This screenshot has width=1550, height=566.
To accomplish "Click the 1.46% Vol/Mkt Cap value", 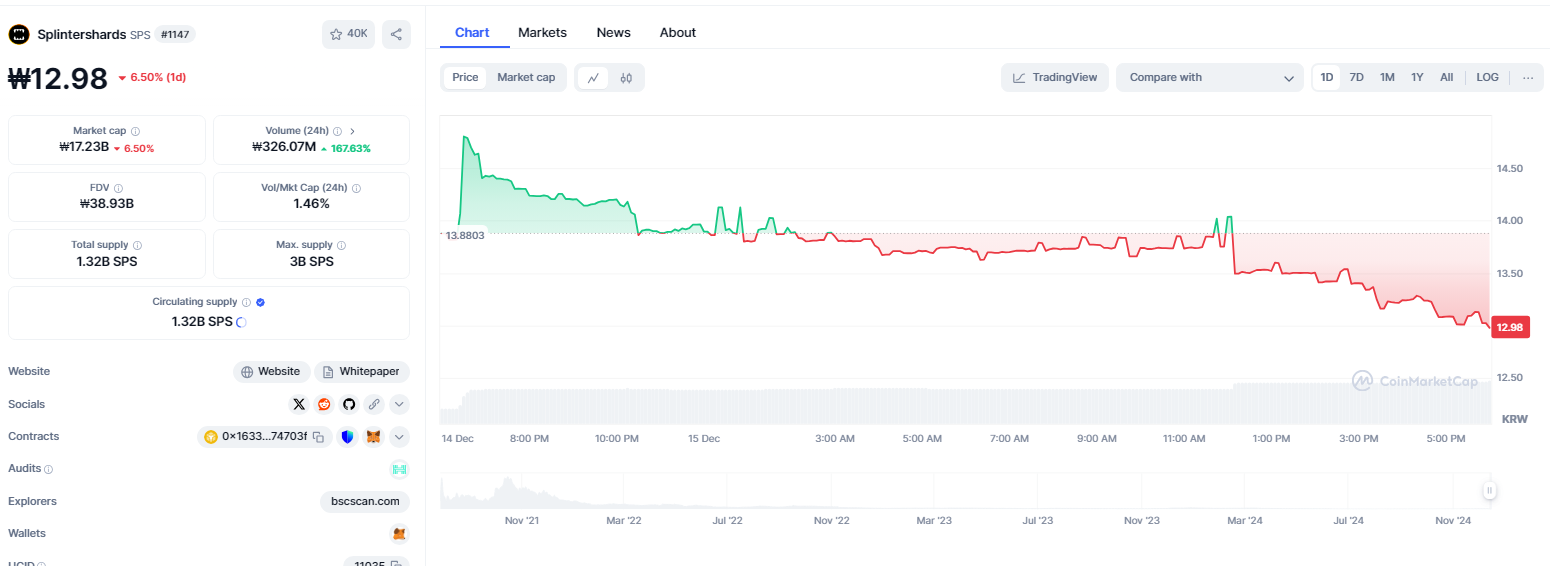I will (311, 203).
